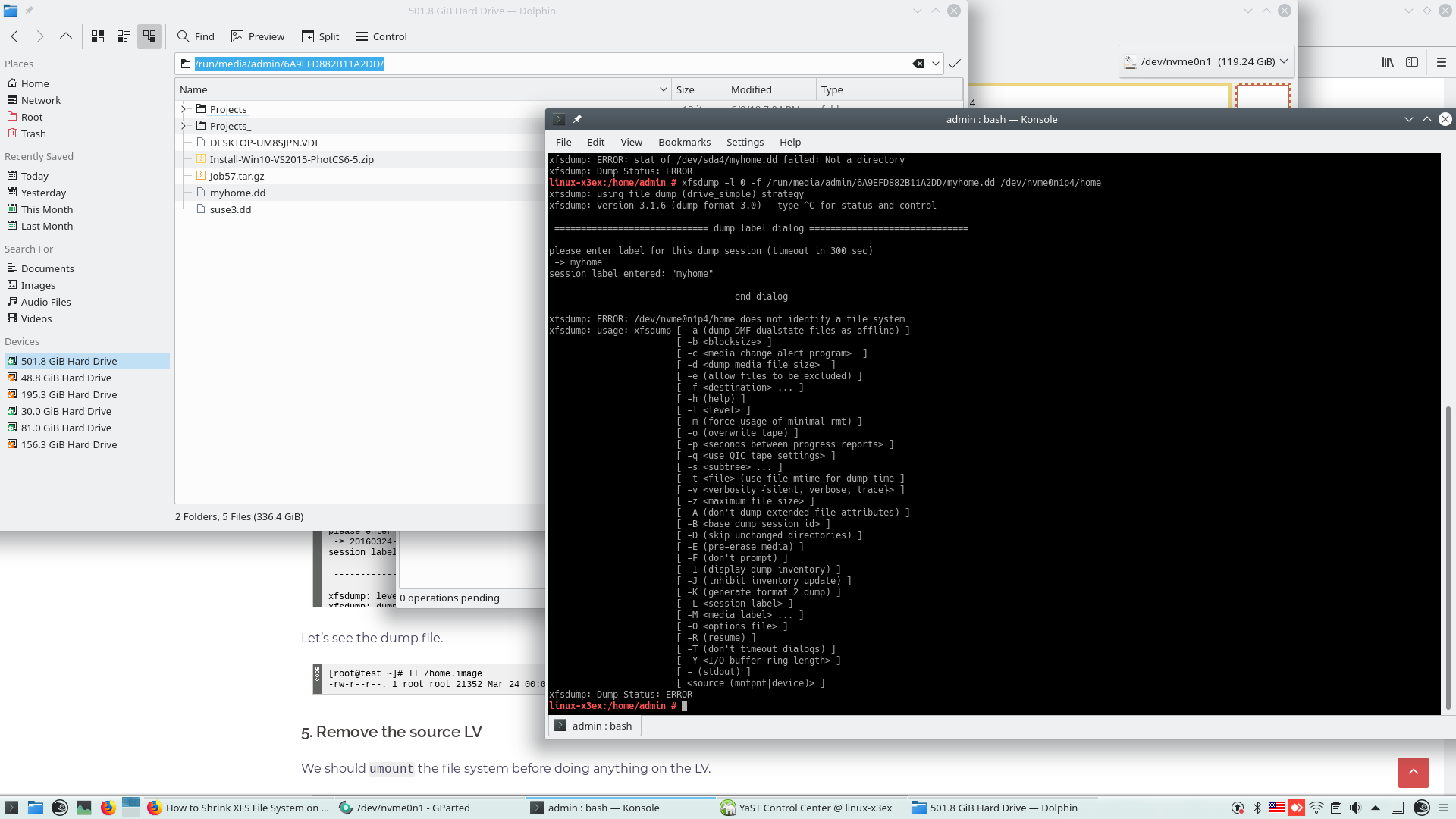Open the Settings menu in Konsole
The height and width of the screenshot is (819, 1456).
click(745, 142)
